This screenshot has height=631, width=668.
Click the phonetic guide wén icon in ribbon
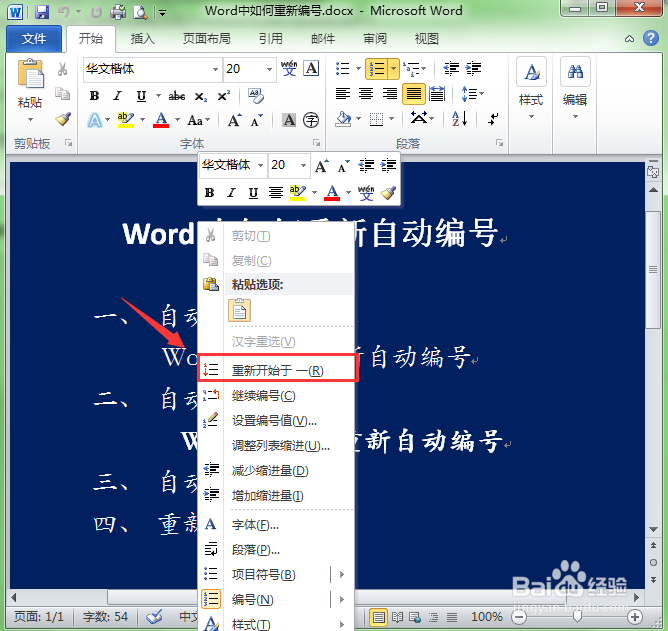pos(289,68)
